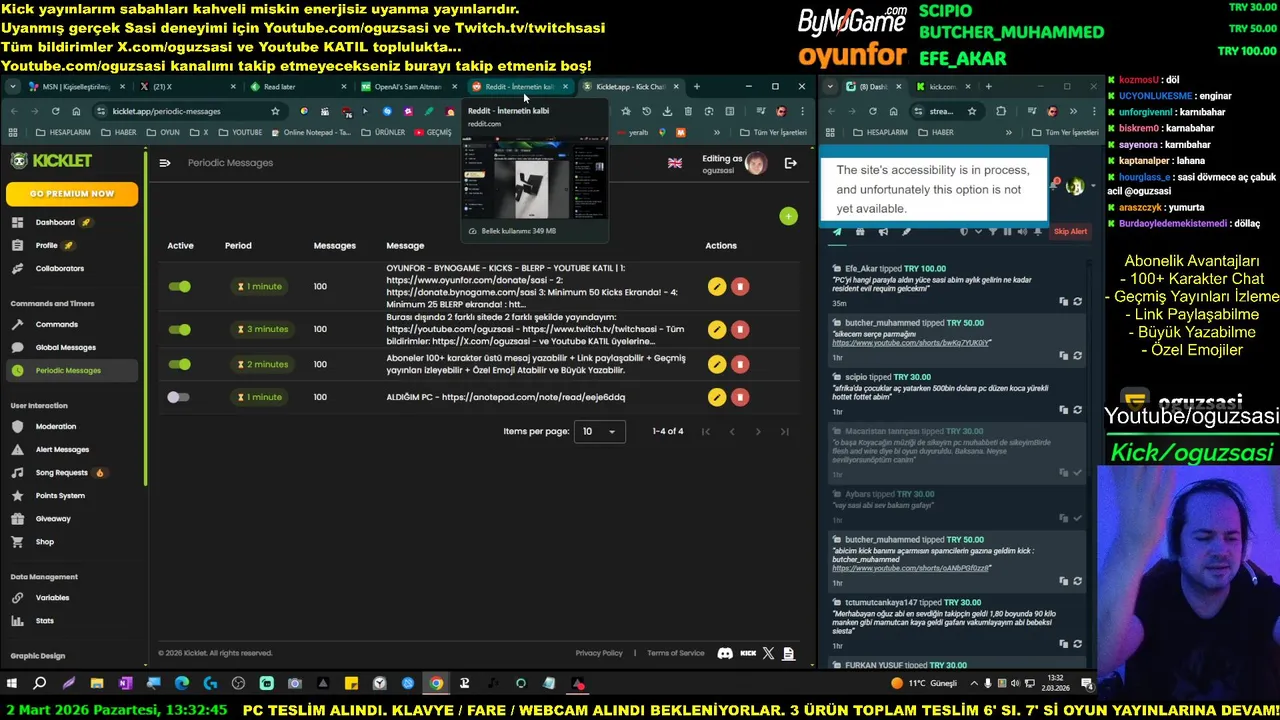This screenshot has height=720, width=1280.
Task: Open Windows Start menu
Action: [12, 684]
